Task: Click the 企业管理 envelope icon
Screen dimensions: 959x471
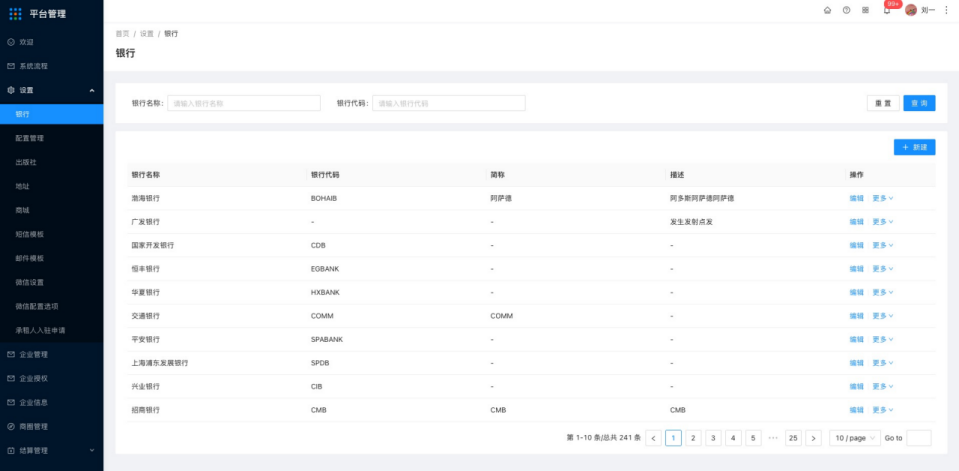Action: (x=10, y=354)
